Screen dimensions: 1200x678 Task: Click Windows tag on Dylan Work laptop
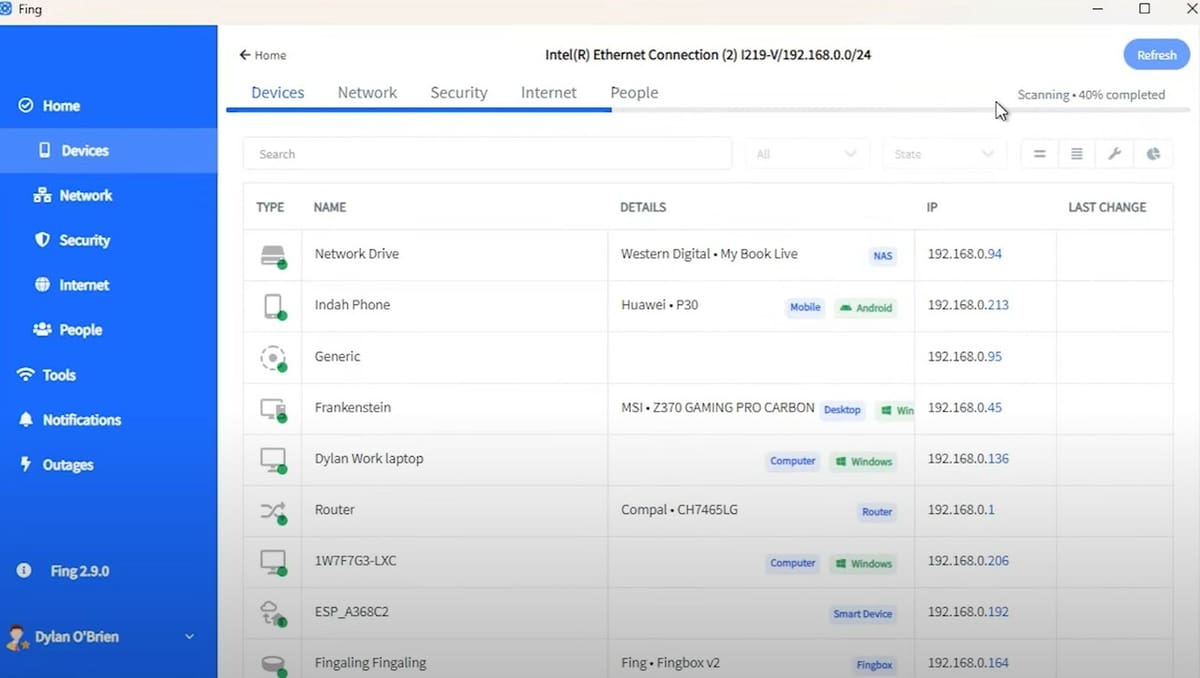tap(863, 461)
